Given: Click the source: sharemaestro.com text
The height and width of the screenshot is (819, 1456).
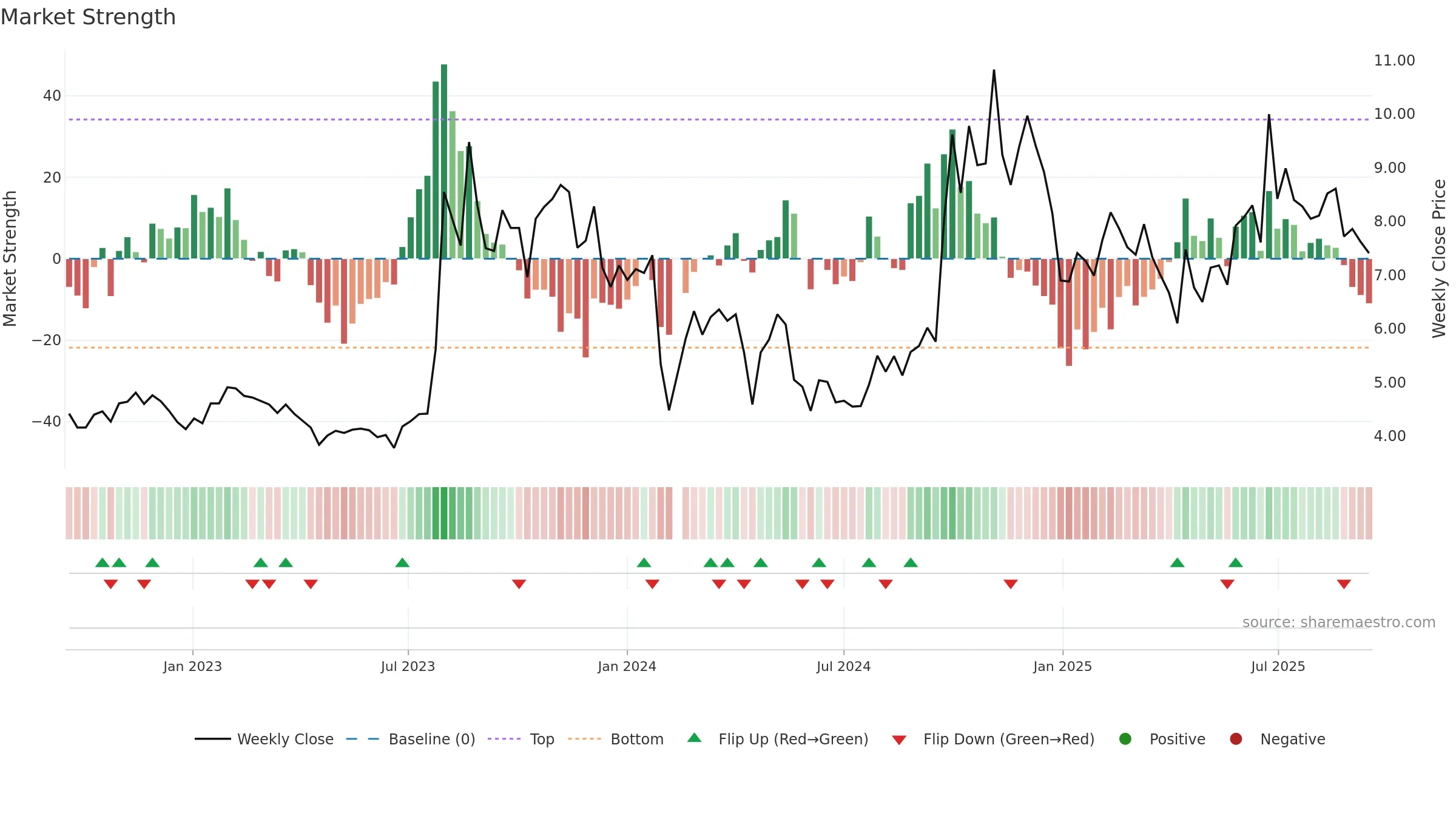Looking at the screenshot, I should click(1339, 622).
